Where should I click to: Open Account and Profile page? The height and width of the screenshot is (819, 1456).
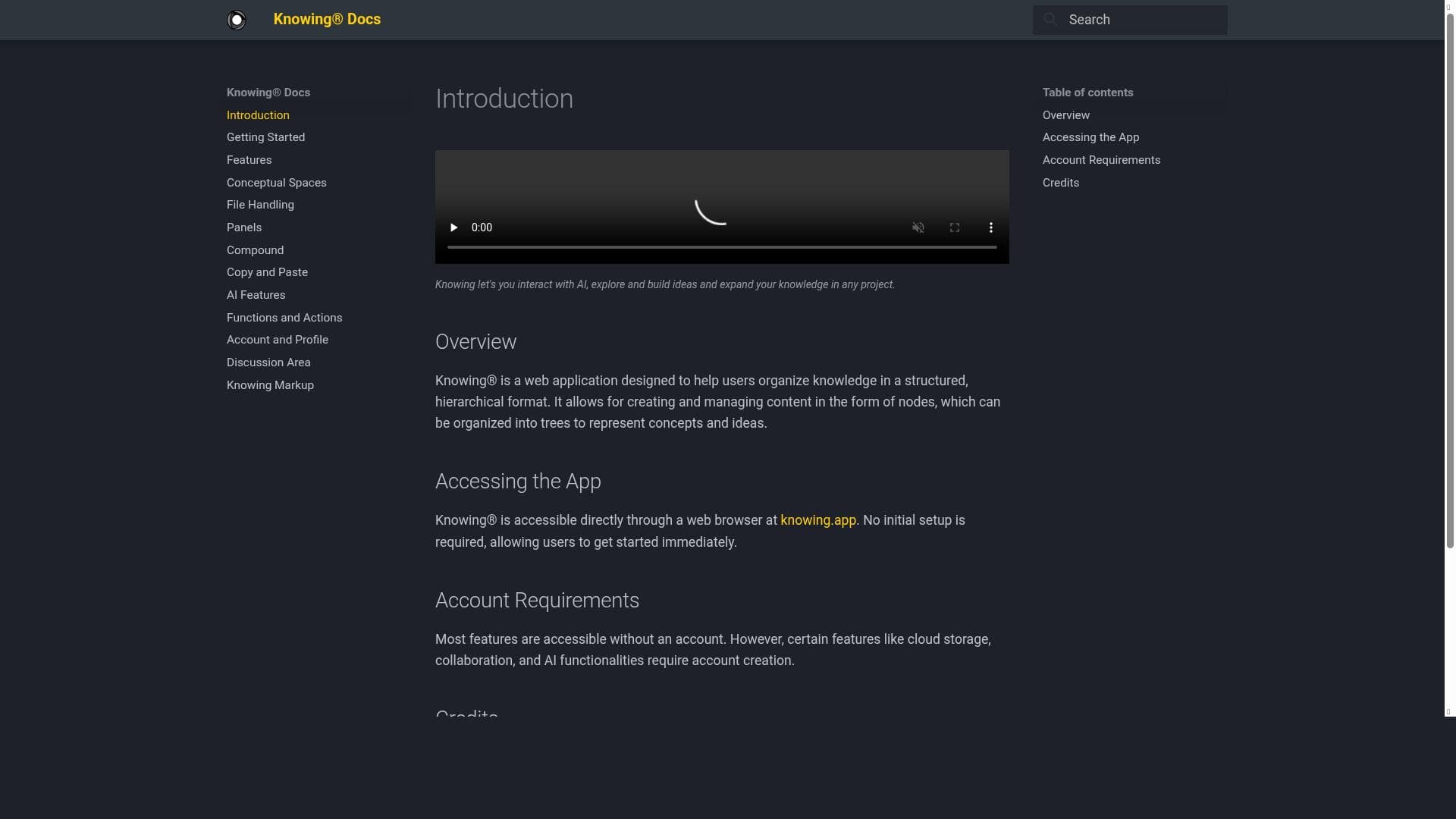point(278,340)
